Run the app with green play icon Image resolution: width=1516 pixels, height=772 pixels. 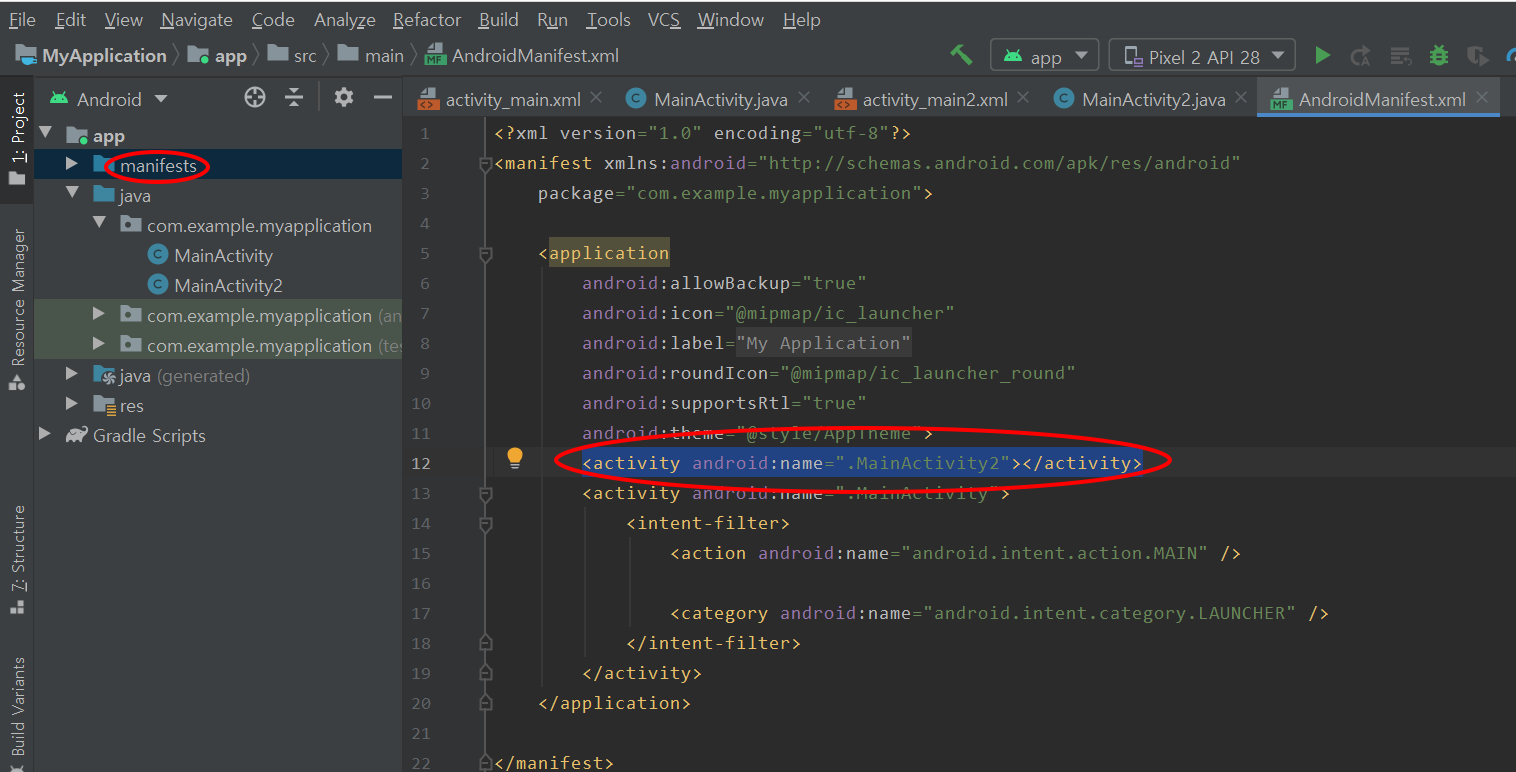pyautogui.click(x=1322, y=56)
